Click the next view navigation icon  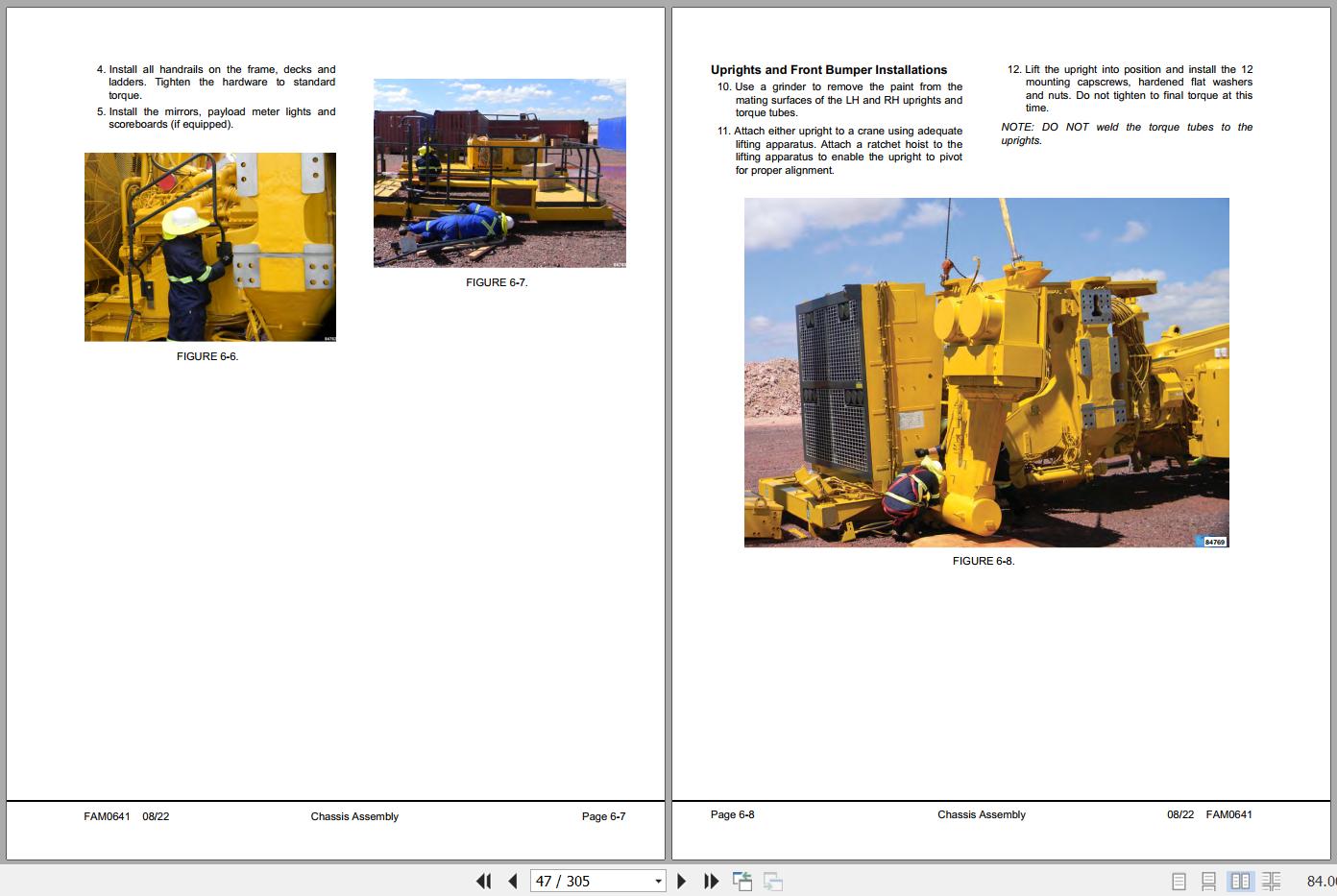pyautogui.click(x=773, y=881)
